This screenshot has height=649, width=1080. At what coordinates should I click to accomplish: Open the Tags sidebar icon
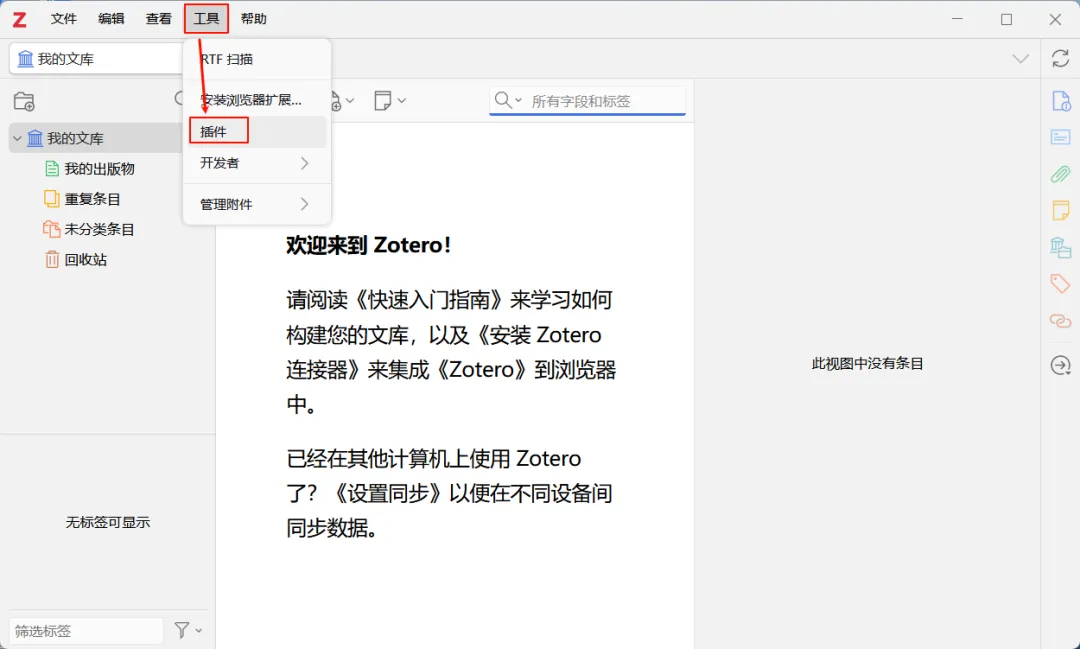1061,283
